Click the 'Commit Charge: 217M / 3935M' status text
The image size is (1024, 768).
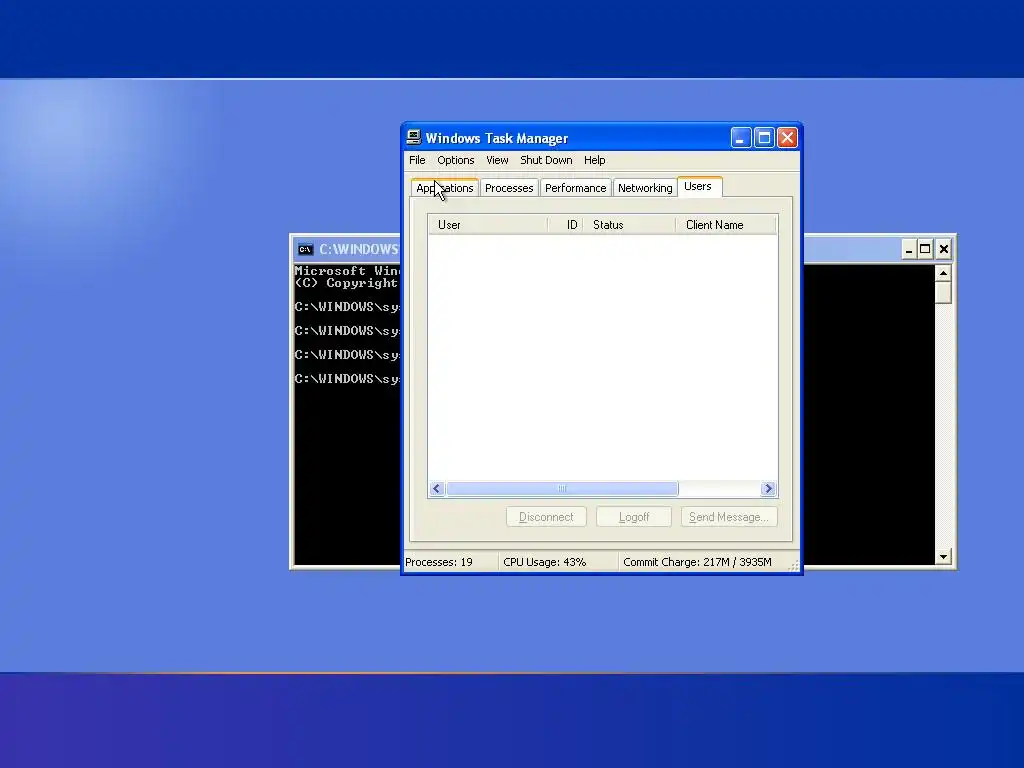point(697,562)
